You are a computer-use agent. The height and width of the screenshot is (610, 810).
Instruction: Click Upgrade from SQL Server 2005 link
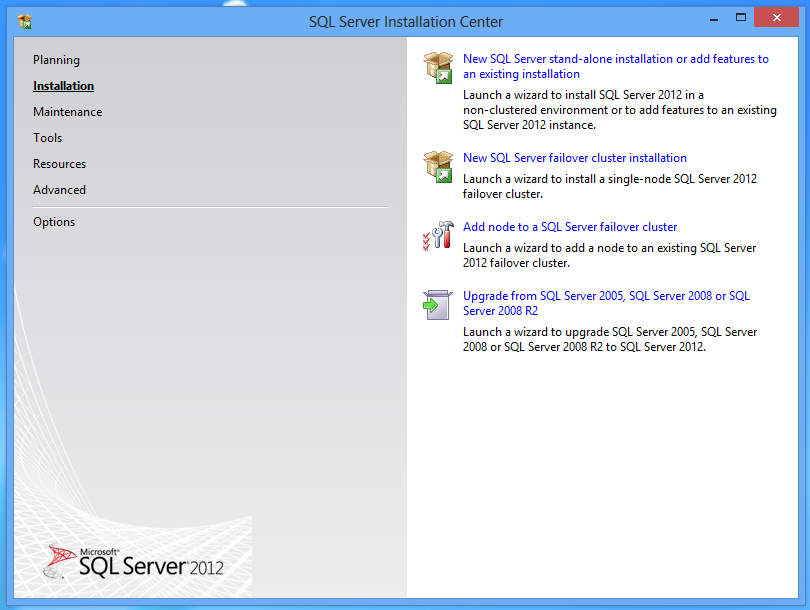(x=606, y=303)
